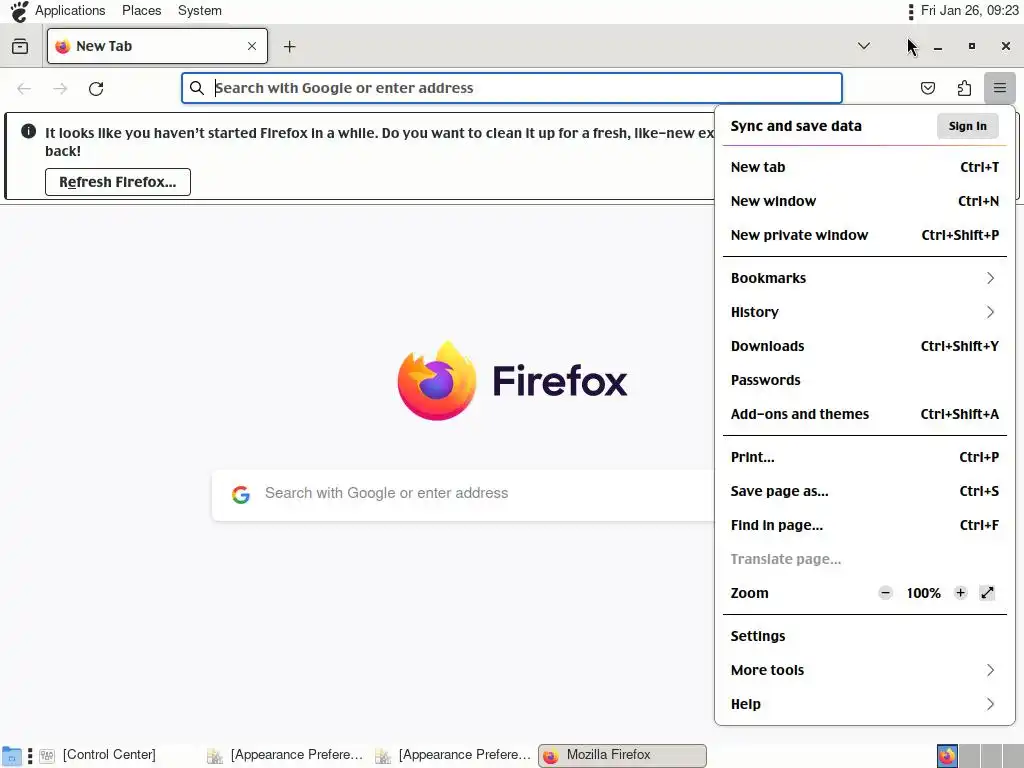Click the Google icon in page search box
This screenshot has width=1024, height=768.
coord(241,494)
